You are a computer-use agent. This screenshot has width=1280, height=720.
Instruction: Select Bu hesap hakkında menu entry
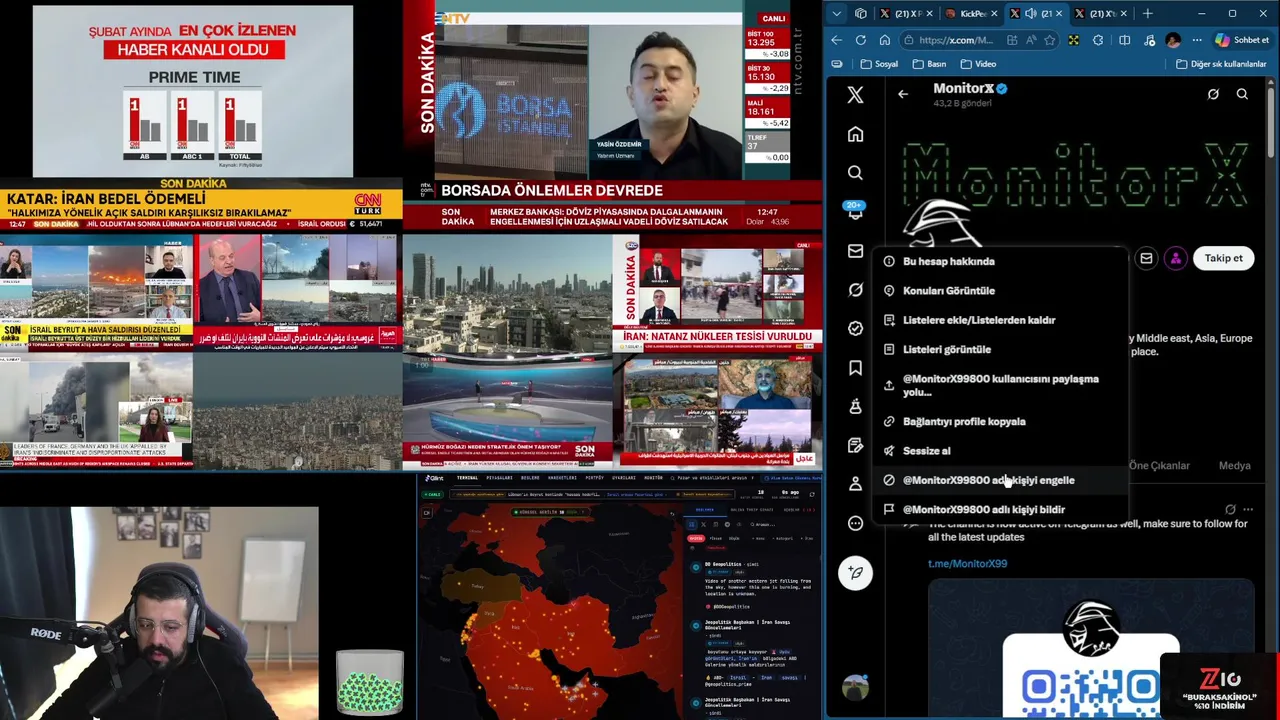(x=1000, y=261)
